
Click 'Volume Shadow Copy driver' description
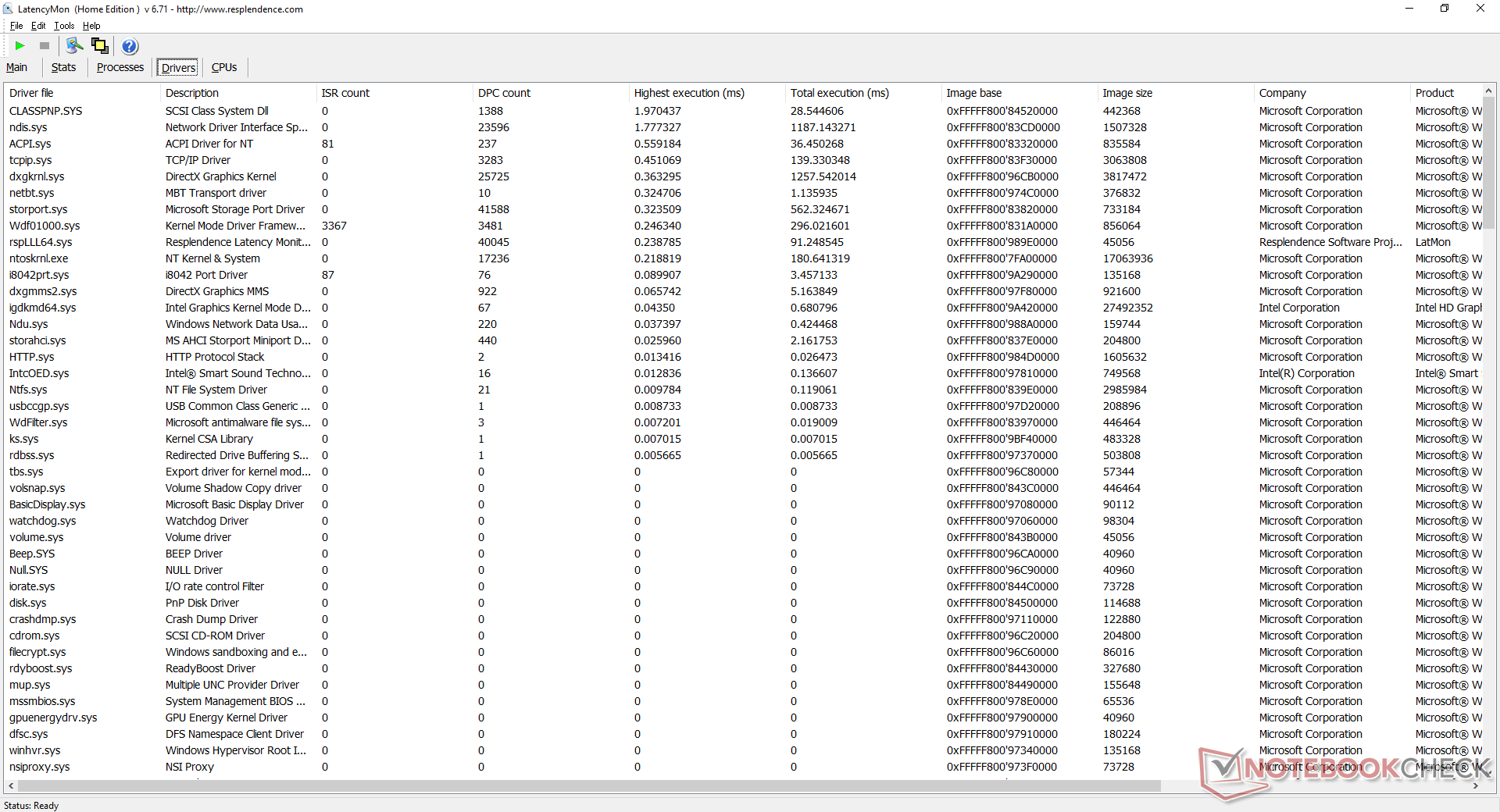pyautogui.click(x=234, y=488)
